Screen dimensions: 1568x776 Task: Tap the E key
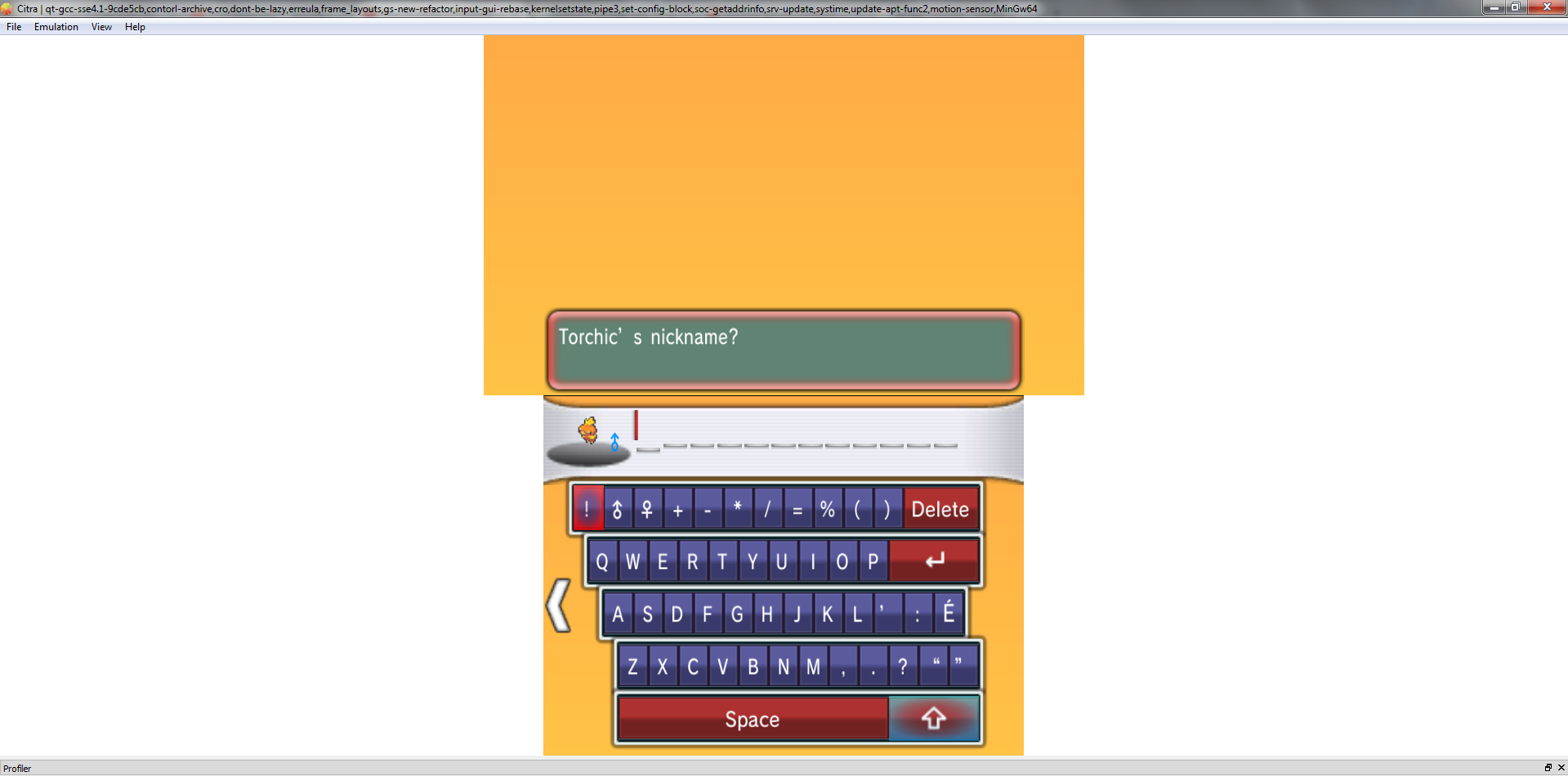[663, 561]
